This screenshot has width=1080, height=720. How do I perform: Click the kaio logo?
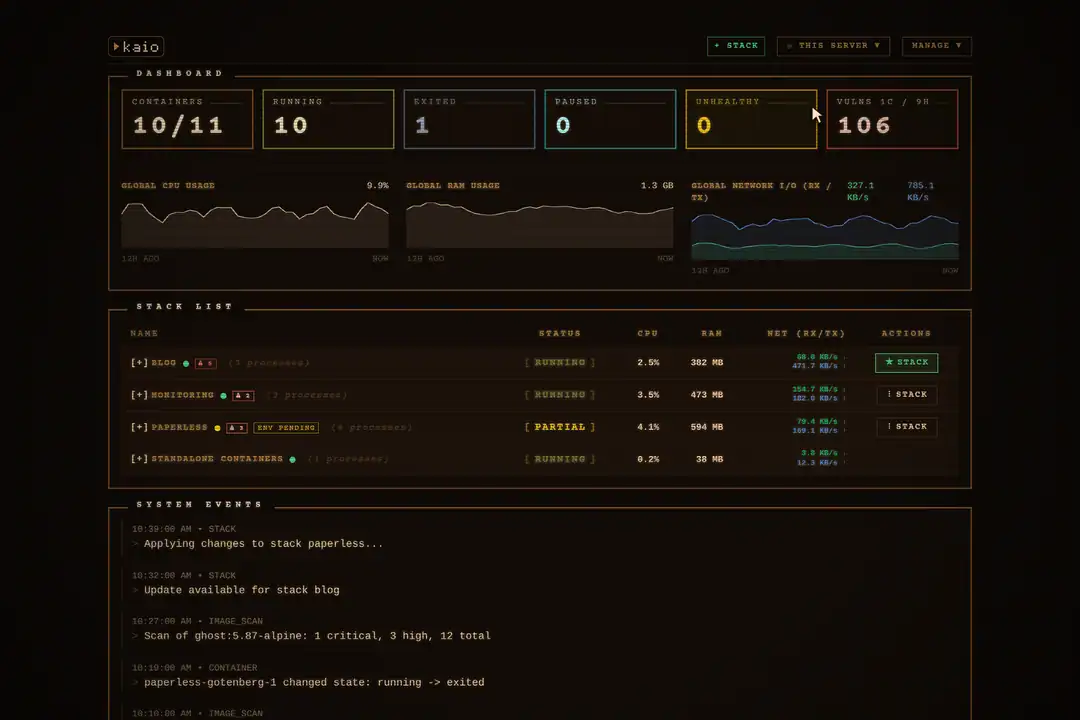(x=136, y=46)
